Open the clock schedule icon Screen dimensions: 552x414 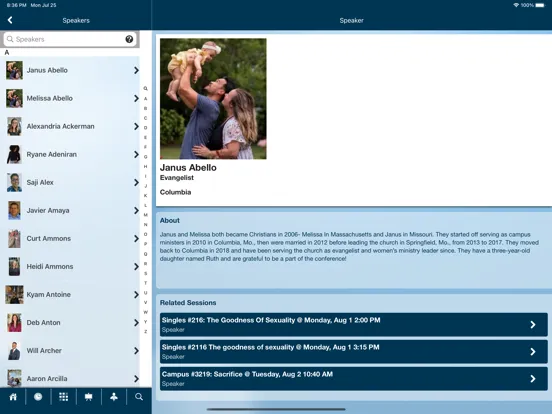point(38,397)
